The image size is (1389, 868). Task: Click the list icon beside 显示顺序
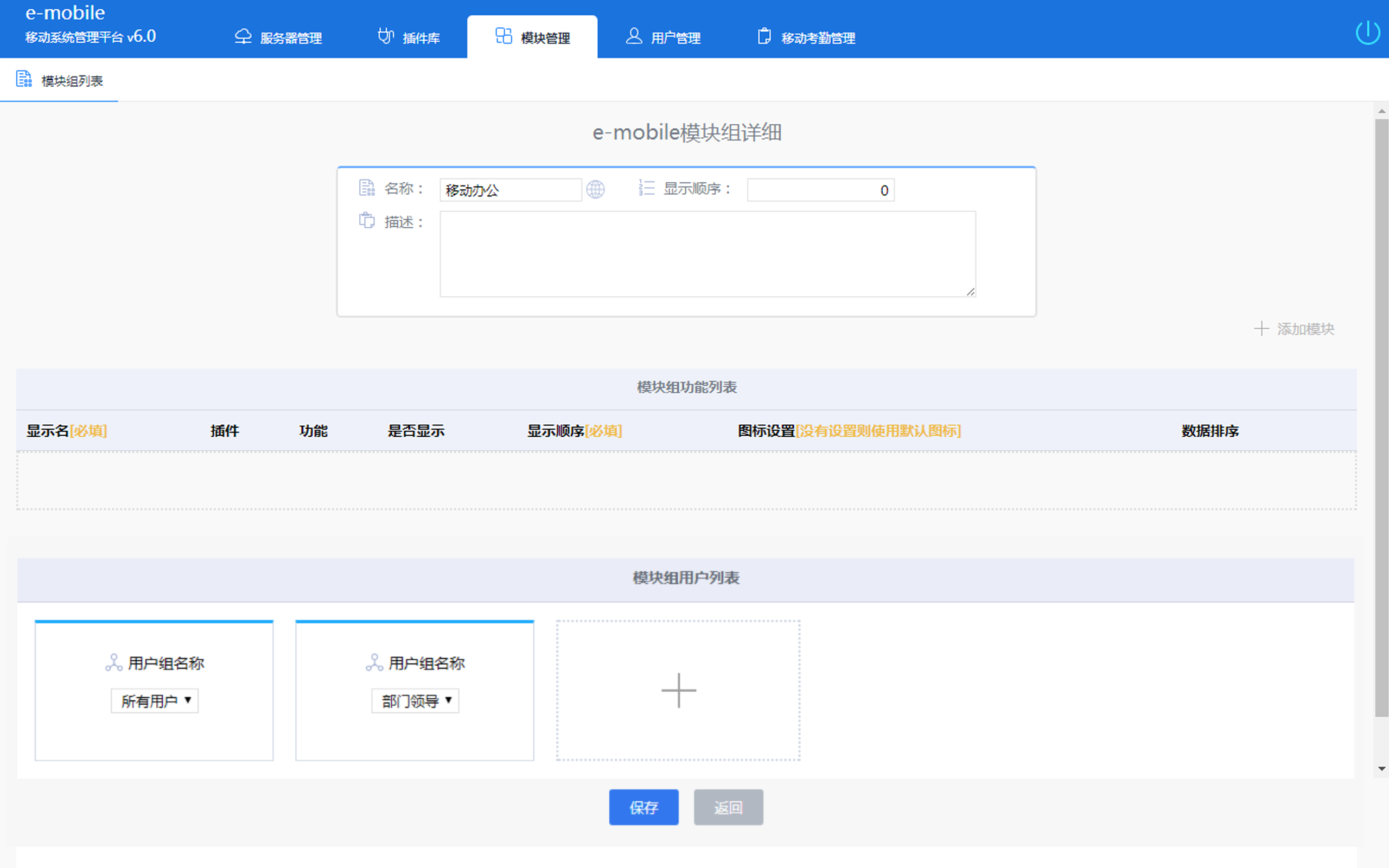coord(646,188)
